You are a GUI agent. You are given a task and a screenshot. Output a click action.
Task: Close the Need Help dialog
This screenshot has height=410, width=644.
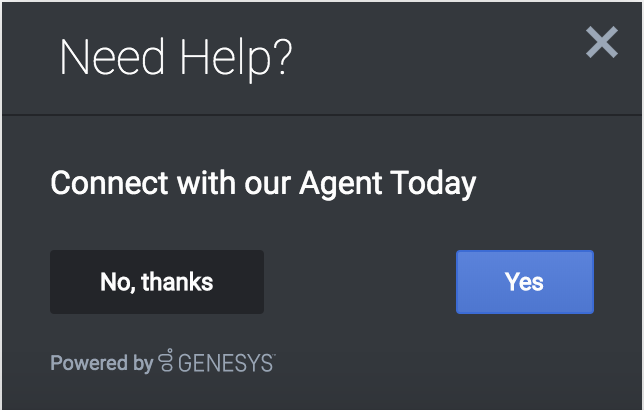[602, 42]
